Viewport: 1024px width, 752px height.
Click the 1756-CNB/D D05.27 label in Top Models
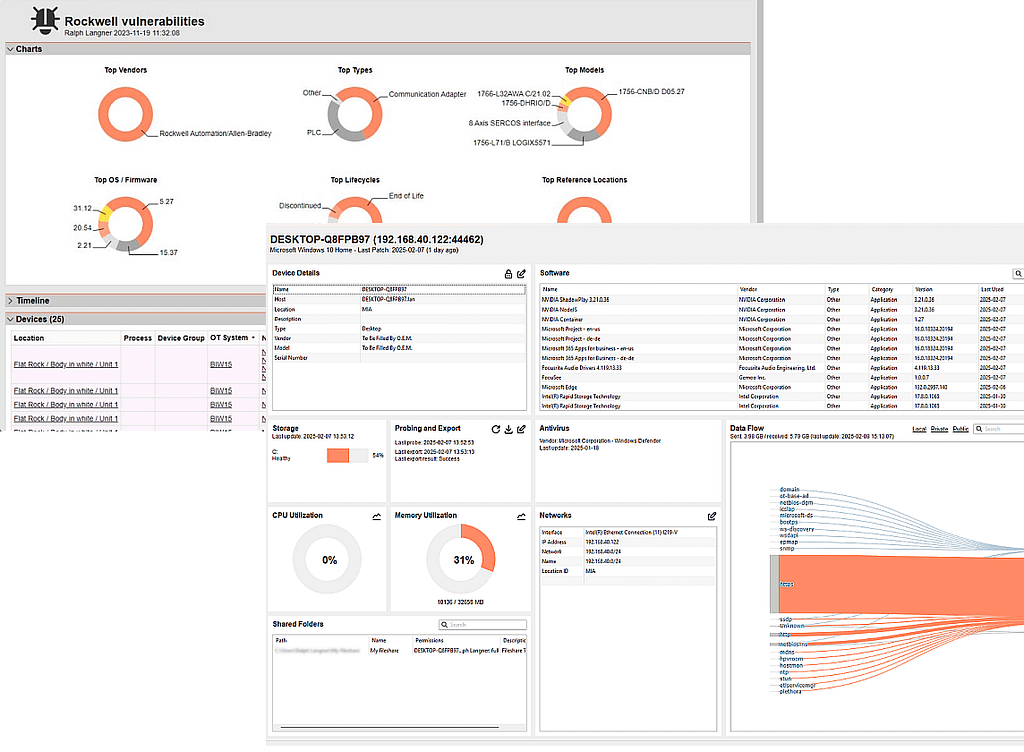[x=652, y=92]
